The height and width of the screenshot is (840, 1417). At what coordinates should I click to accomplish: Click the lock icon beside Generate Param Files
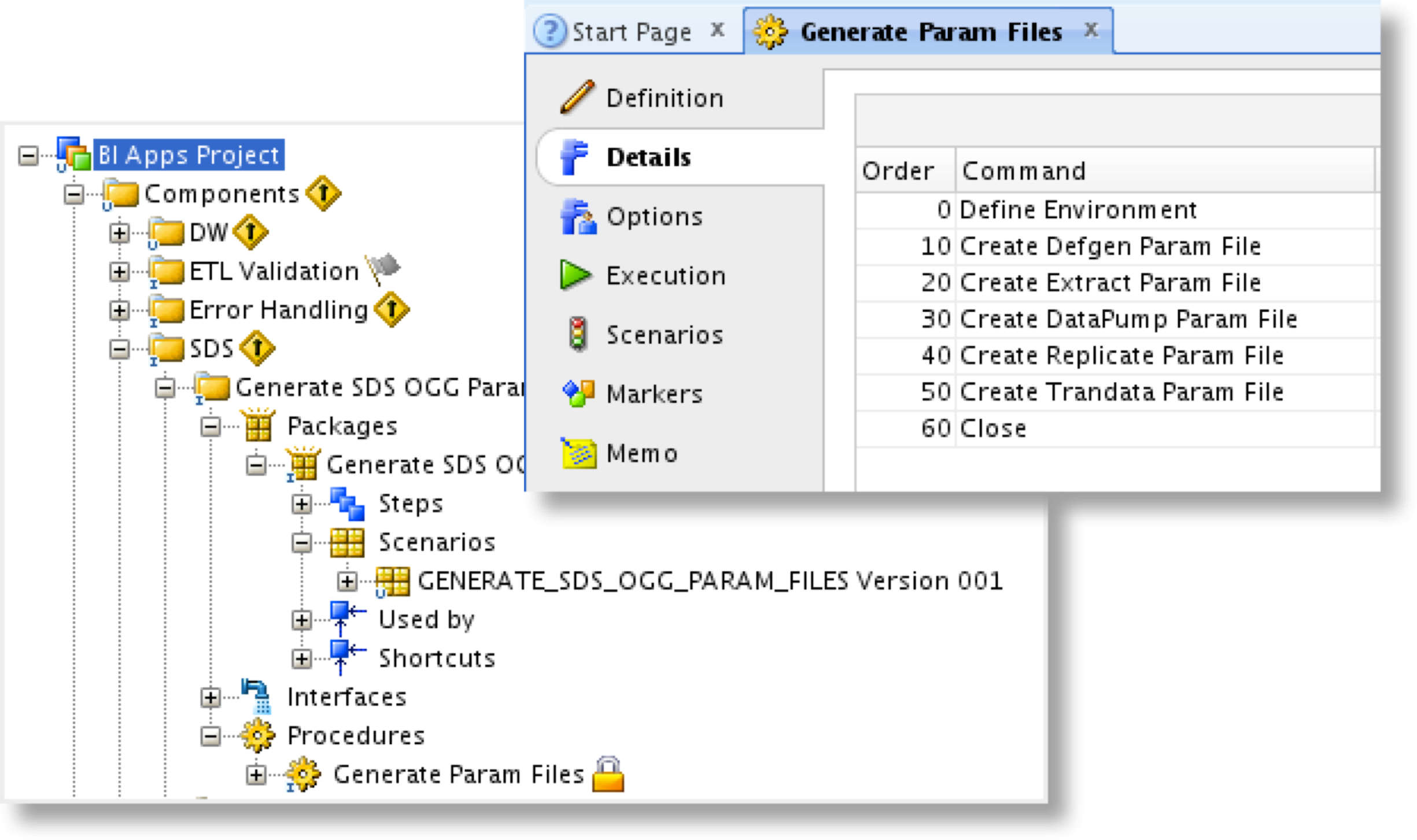click(x=608, y=774)
